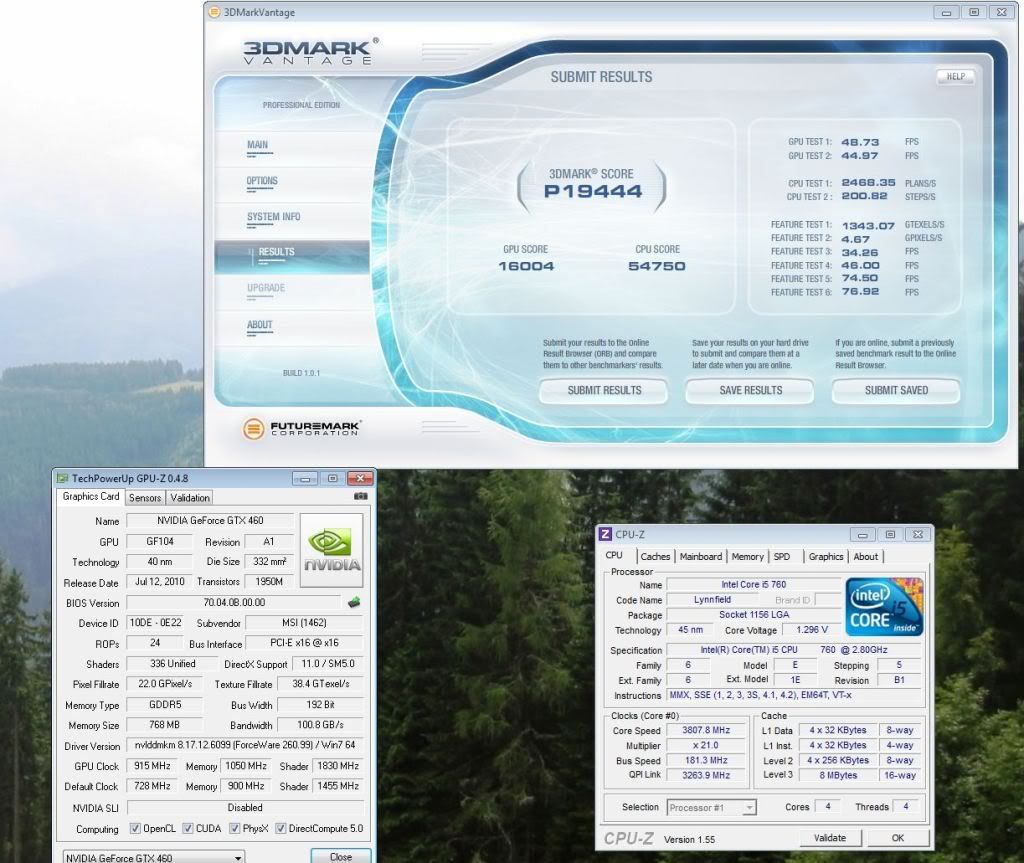This screenshot has height=863, width=1024.
Task: Open the Validation tab in GPU-Z
Action: point(190,498)
